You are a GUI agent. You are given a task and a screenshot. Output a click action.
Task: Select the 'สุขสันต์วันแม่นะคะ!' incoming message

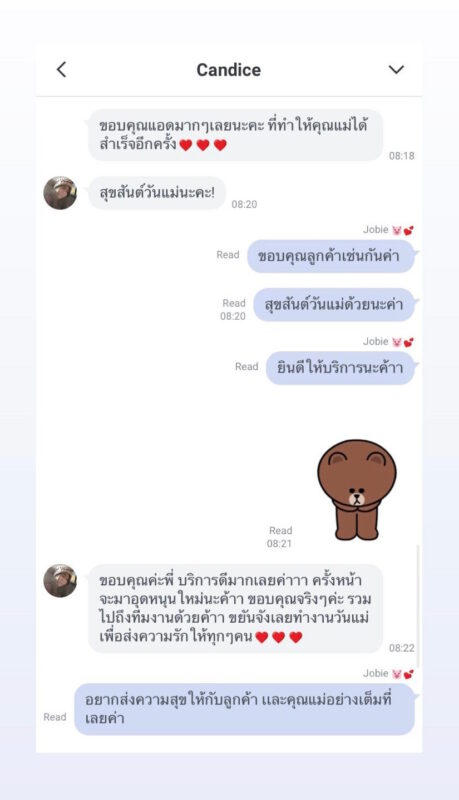coord(157,193)
